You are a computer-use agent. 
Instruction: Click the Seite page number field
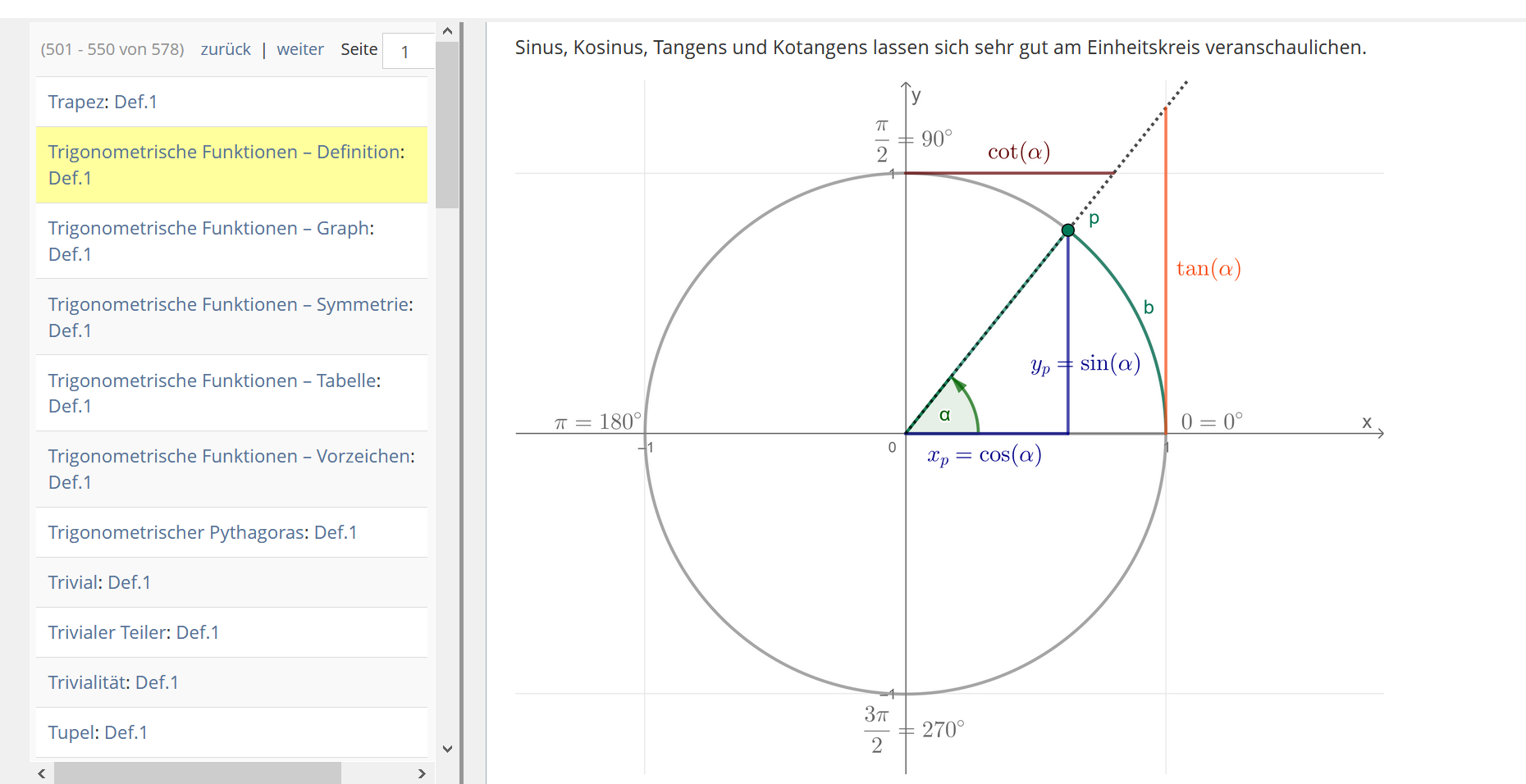tap(408, 52)
